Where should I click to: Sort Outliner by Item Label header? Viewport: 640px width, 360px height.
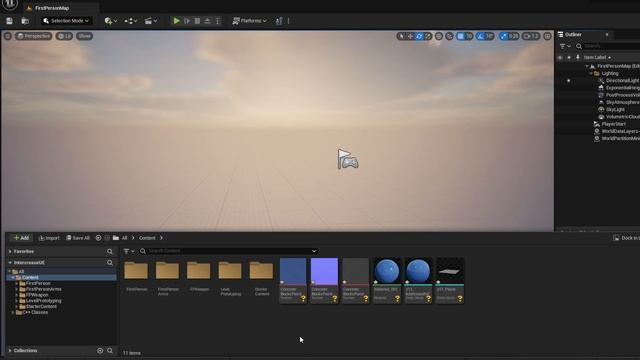pos(597,58)
